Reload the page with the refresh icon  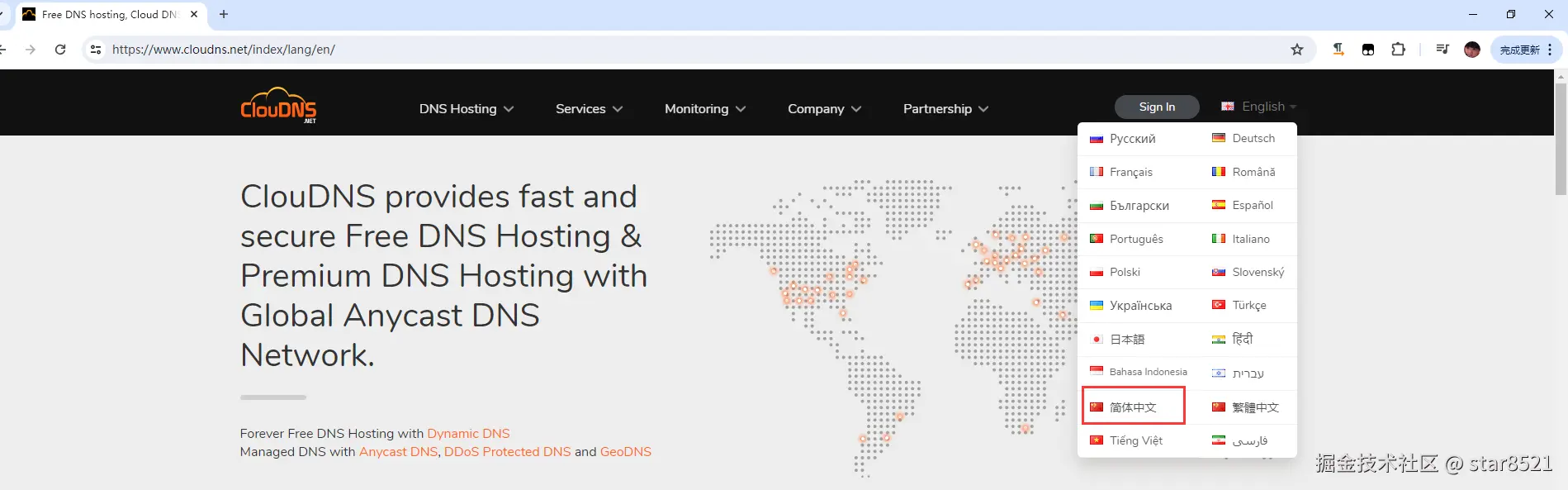tap(60, 50)
